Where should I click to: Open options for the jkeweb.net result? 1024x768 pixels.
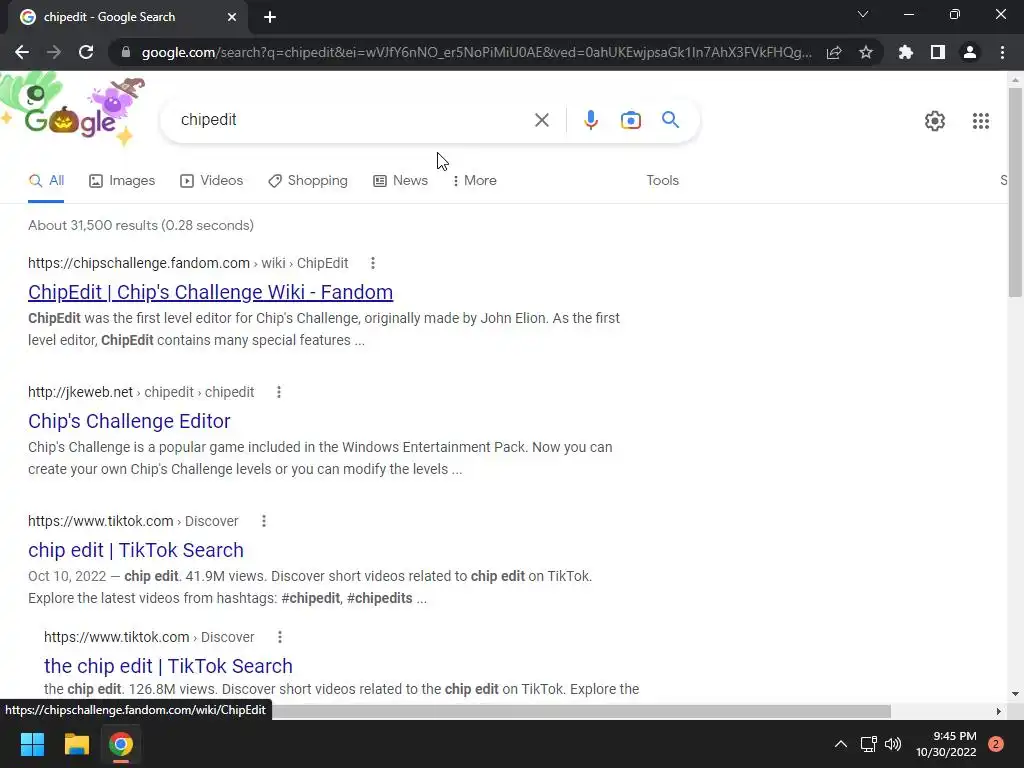coord(278,392)
